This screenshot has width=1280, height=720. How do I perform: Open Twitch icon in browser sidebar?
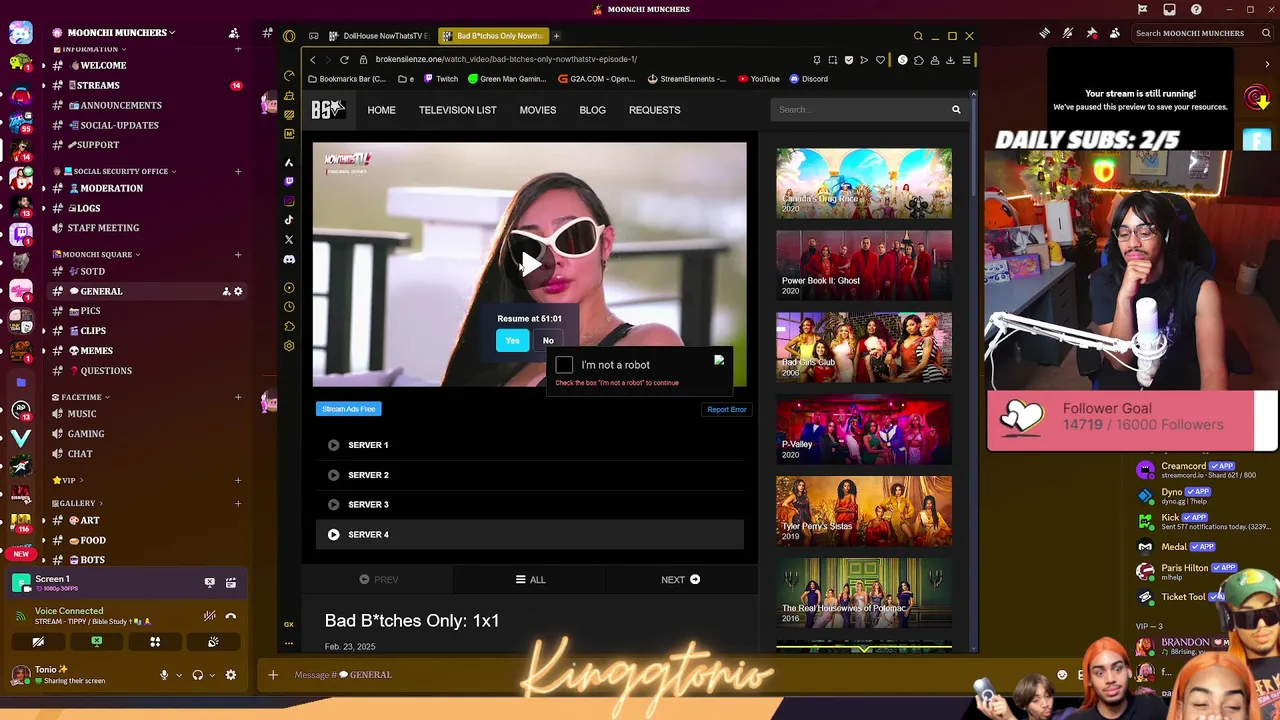[x=289, y=181]
